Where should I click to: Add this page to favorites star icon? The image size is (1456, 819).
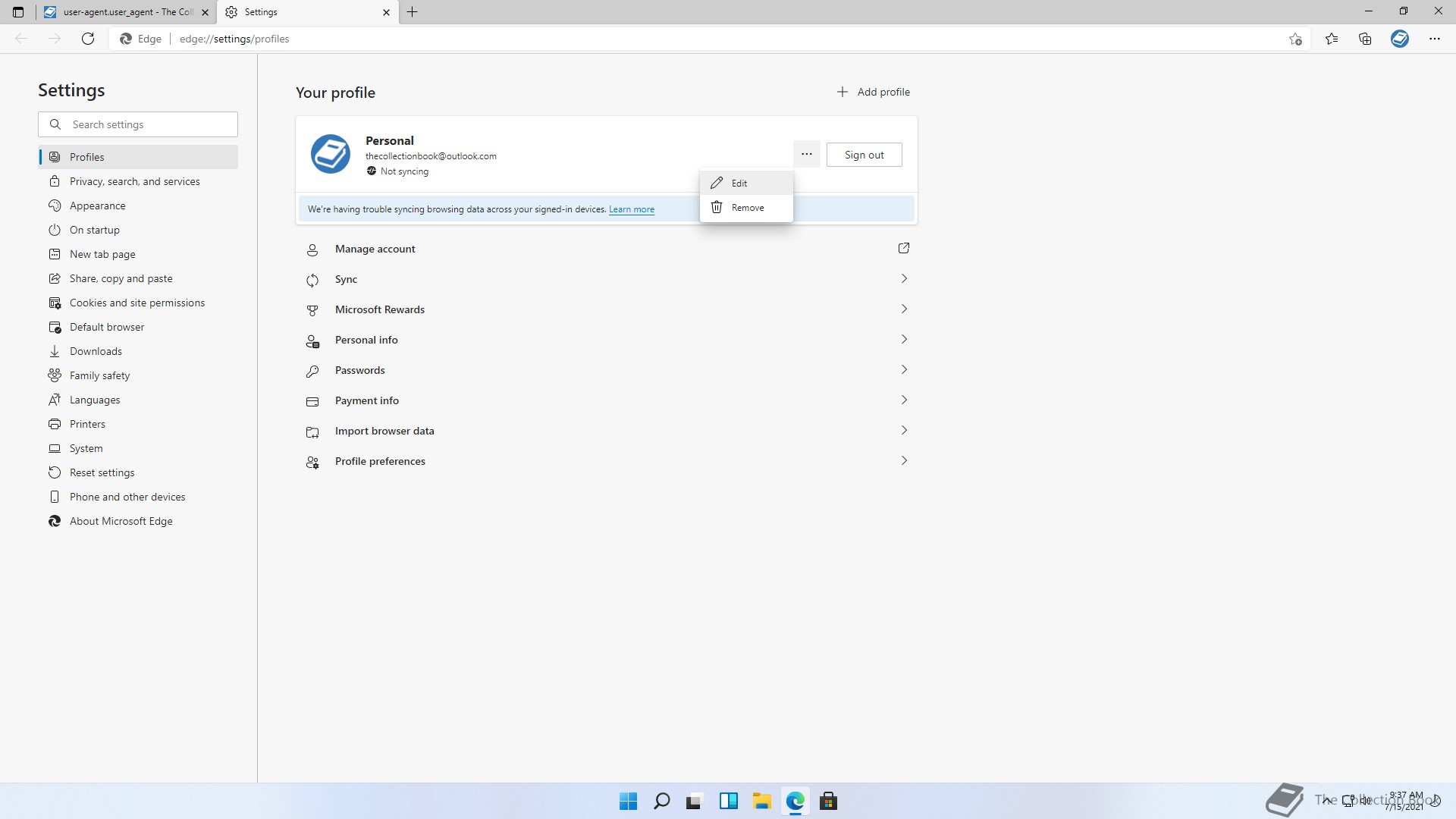1295,39
